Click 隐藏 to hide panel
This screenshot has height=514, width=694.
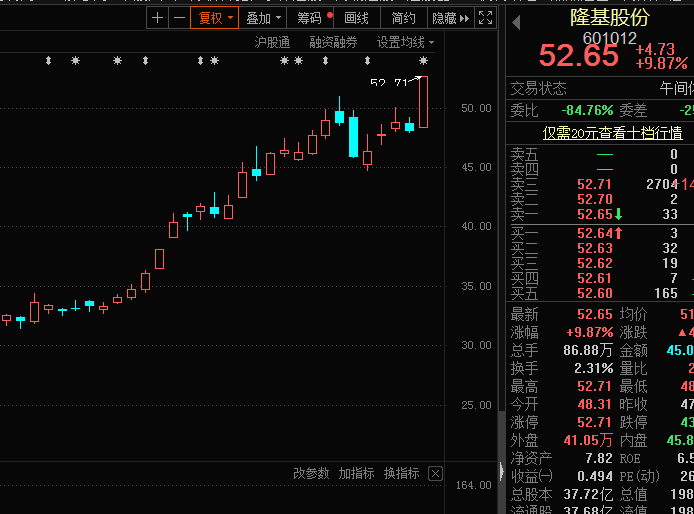click(451, 18)
